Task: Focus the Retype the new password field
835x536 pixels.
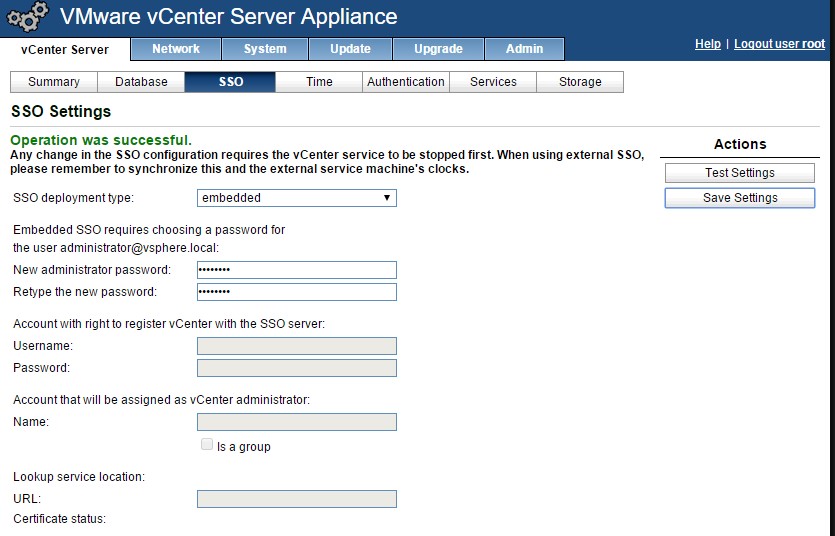Action: [x=297, y=292]
